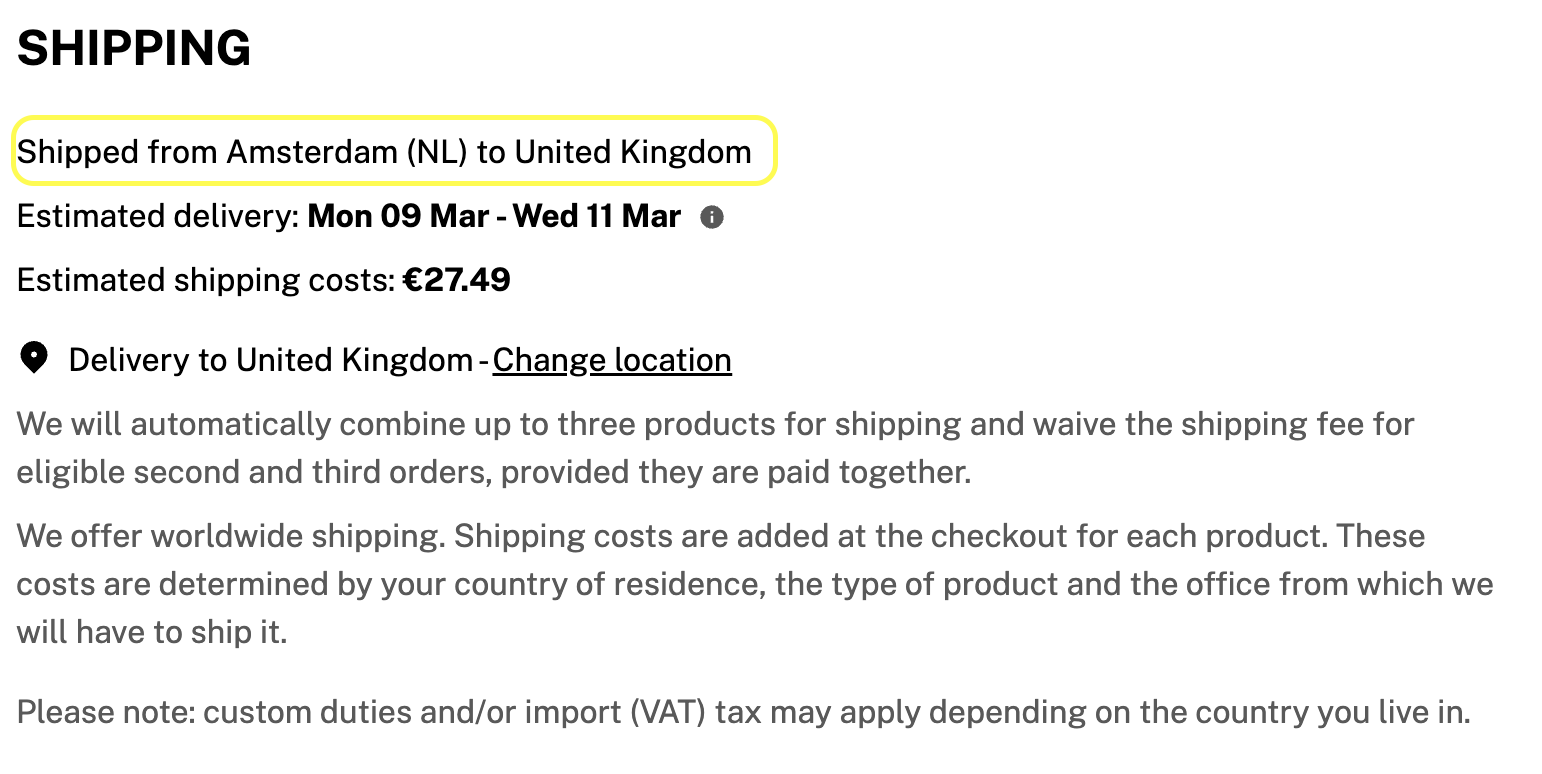The height and width of the screenshot is (774, 1542).
Task: Click the 'Estimated delivery:' label
Action: pyautogui.click(x=158, y=217)
